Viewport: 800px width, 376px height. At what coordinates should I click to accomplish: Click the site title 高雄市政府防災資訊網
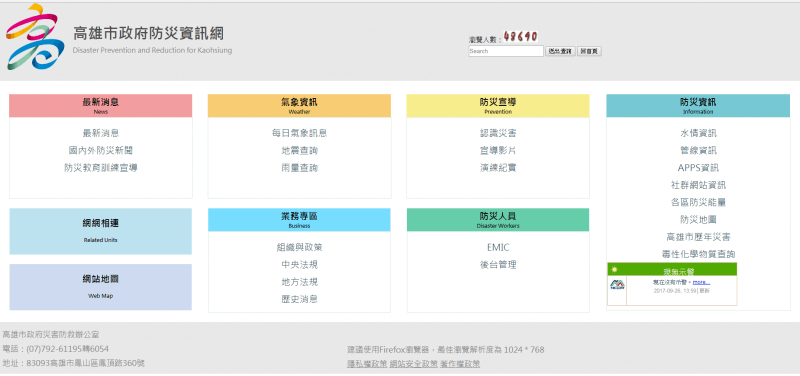click(148, 34)
